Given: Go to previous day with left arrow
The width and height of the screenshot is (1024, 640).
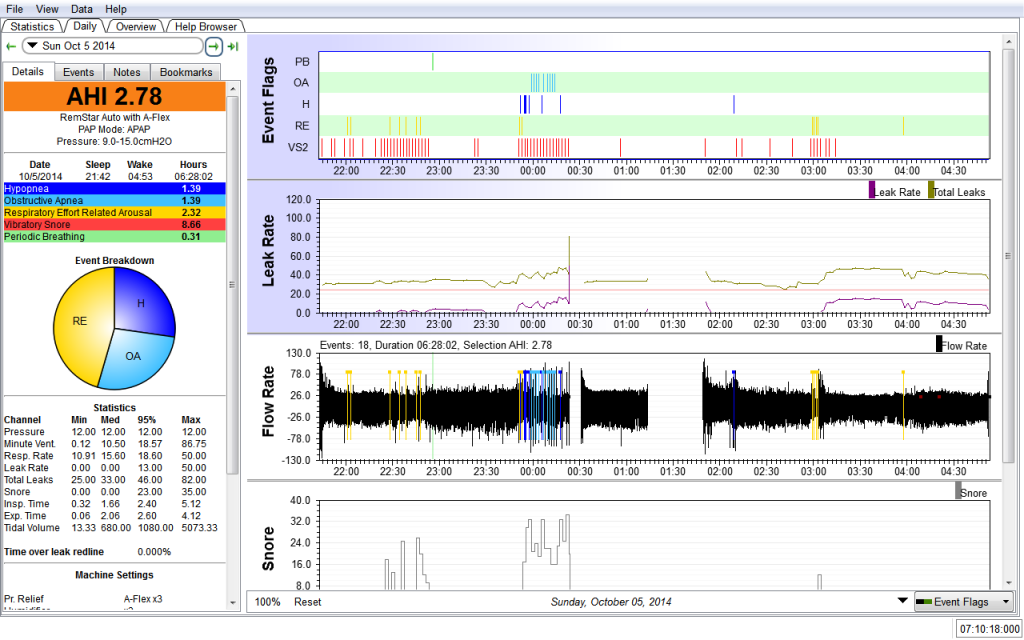Looking at the screenshot, I should coord(11,46).
